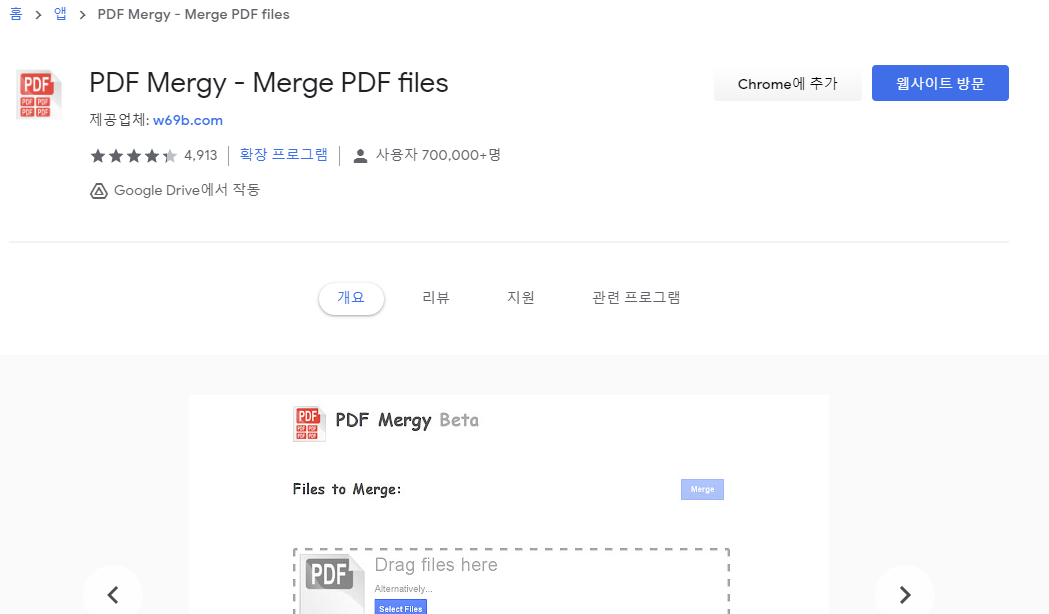
Task: Click the 앱 breadcrumb link
Action: click(60, 14)
